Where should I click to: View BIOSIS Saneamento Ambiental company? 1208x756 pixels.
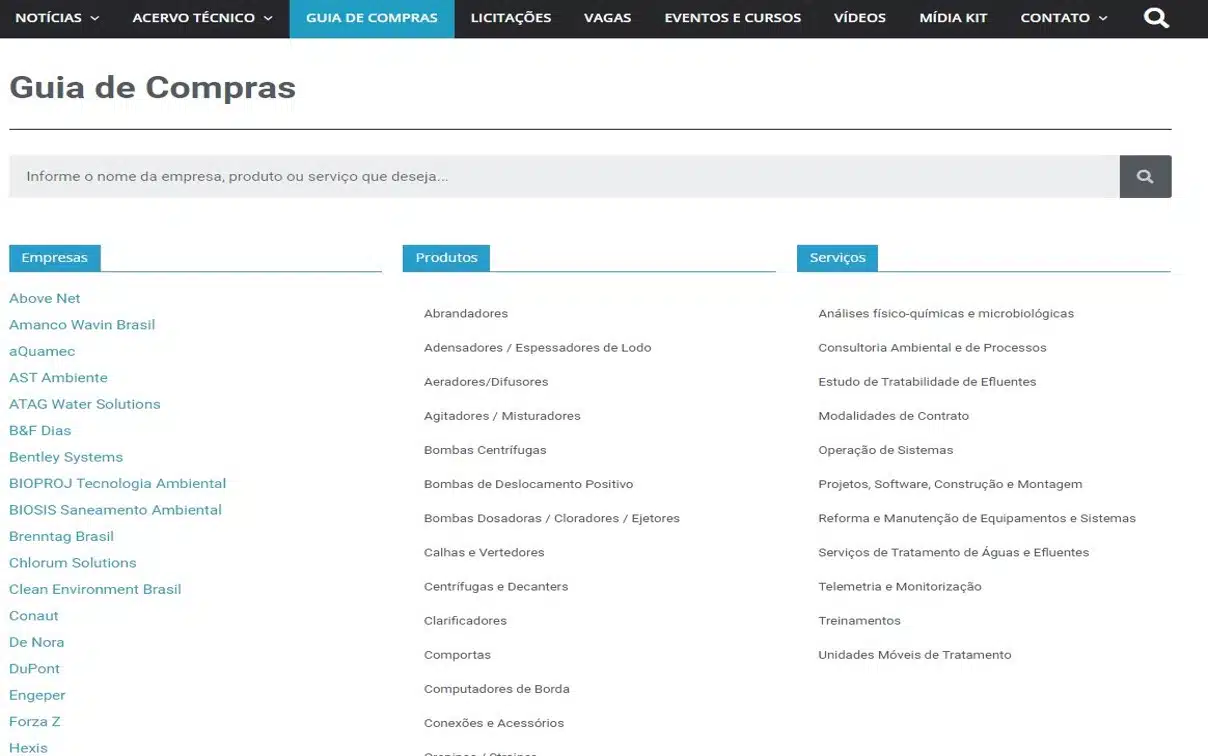click(x=116, y=510)
